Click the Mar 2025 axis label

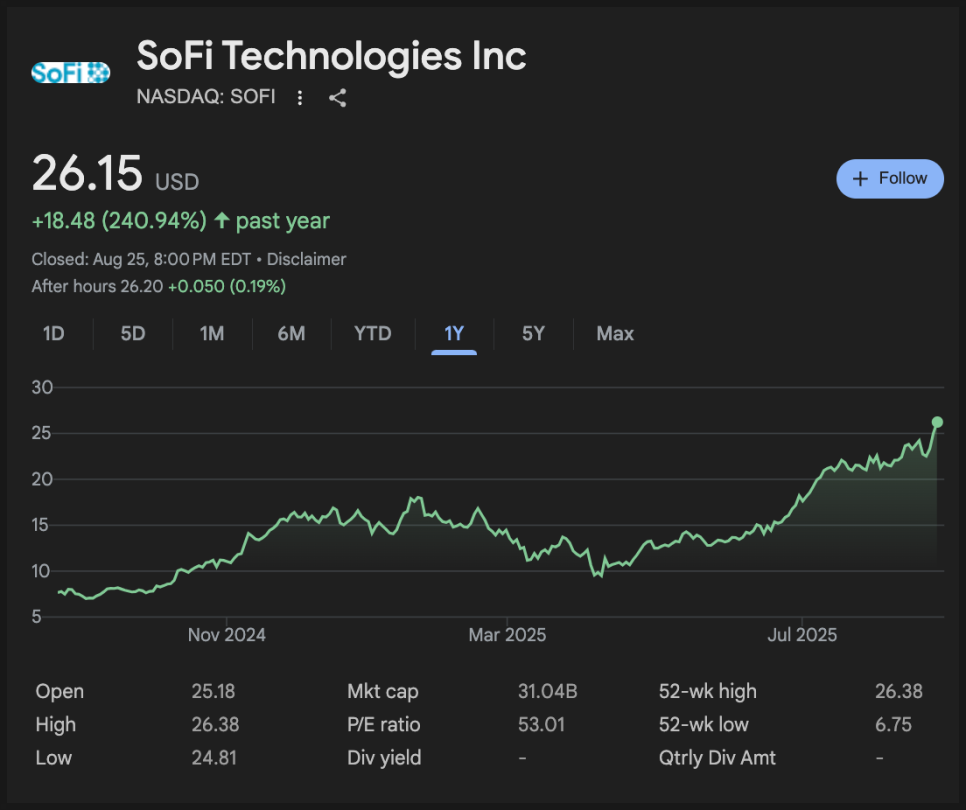(507, 635)
